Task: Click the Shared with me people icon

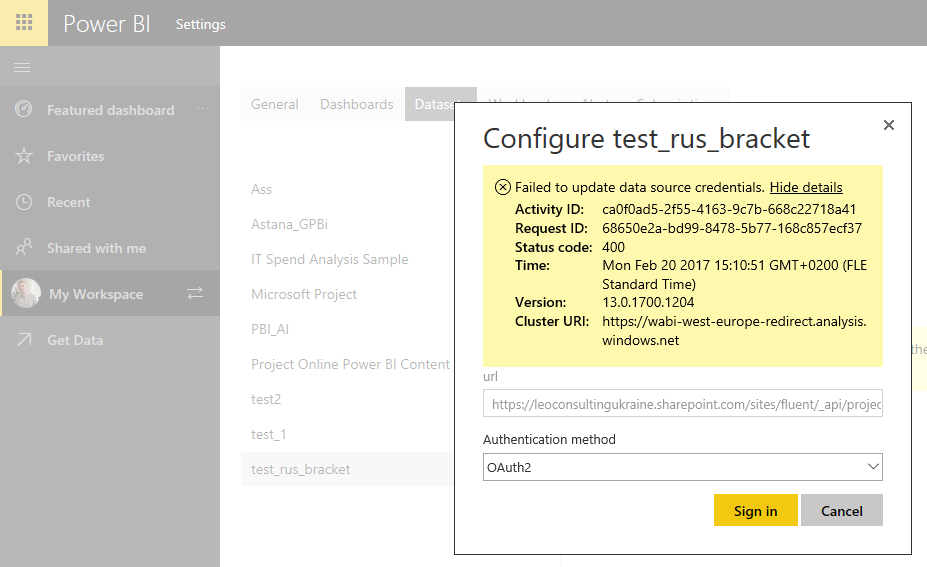Action: click(x=24, y=248)
